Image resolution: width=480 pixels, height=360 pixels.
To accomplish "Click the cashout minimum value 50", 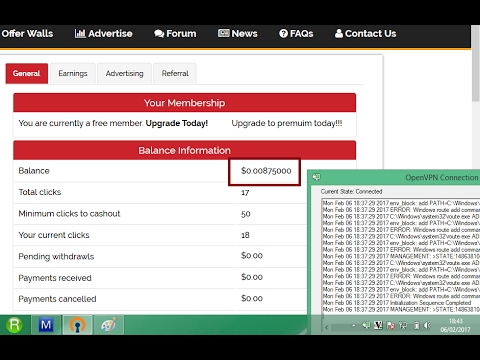I will pos(246,214).
